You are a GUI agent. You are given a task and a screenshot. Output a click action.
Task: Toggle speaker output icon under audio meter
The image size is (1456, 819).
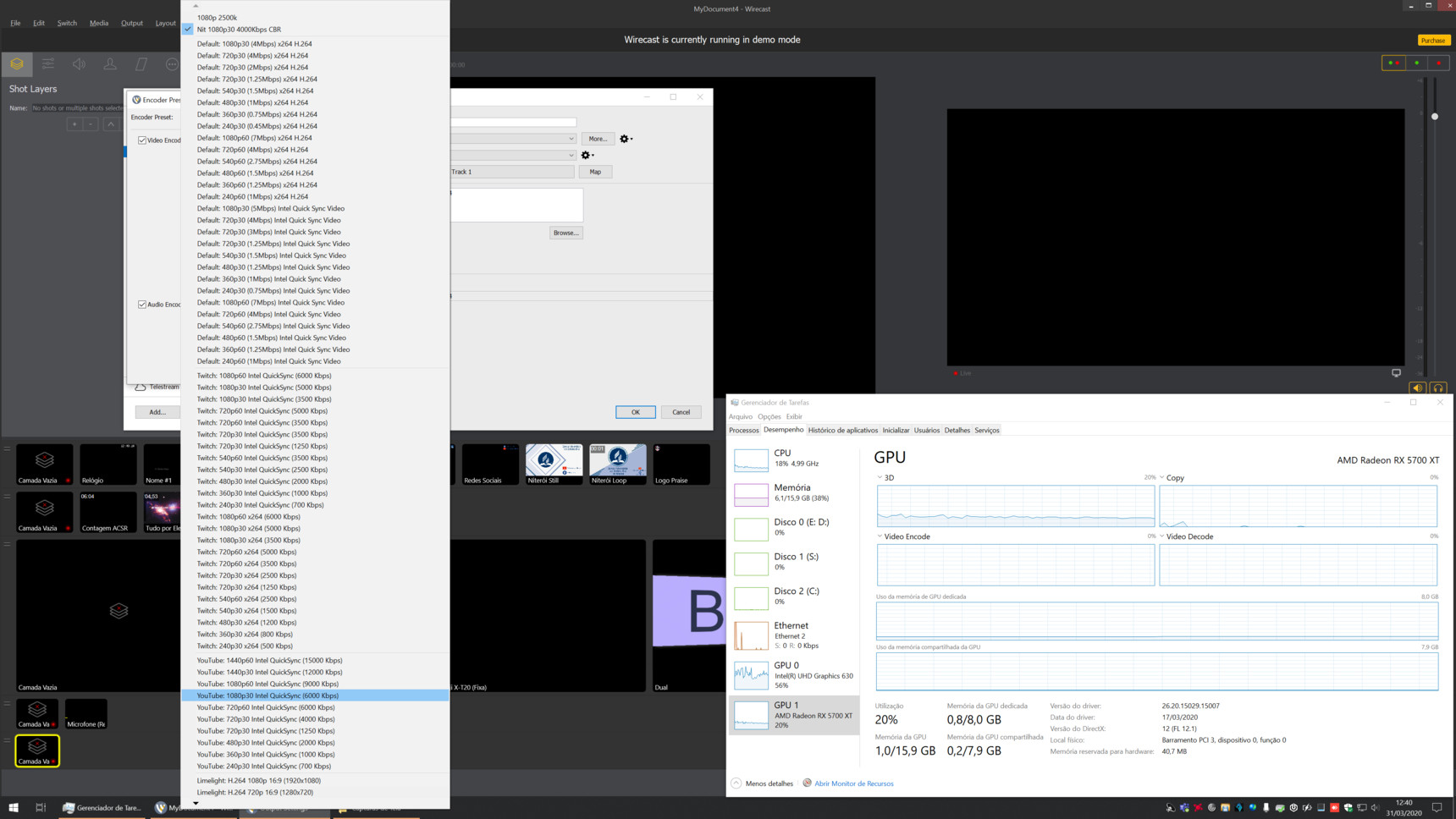tap(1416, 388)
